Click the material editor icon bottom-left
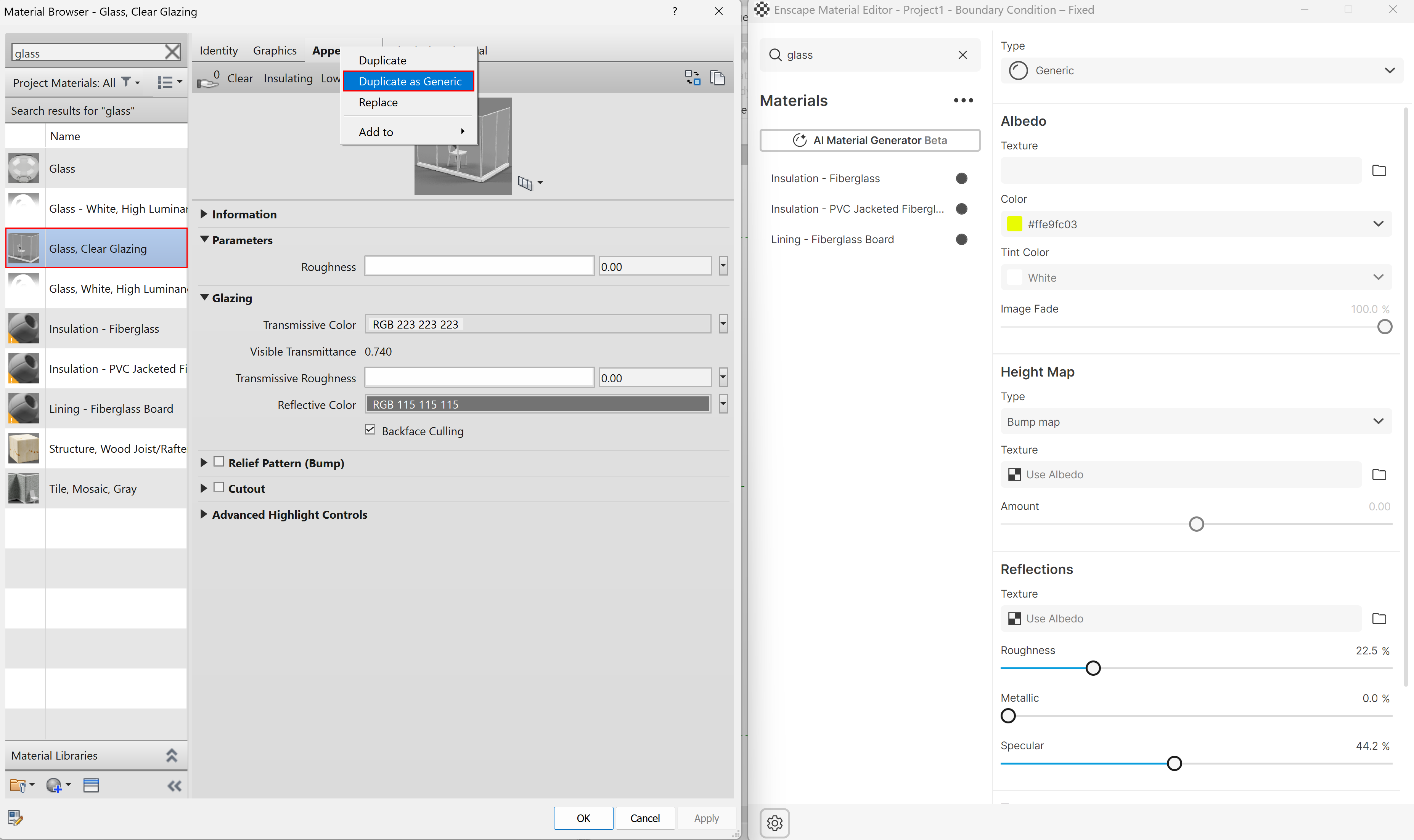 [15, 818]
